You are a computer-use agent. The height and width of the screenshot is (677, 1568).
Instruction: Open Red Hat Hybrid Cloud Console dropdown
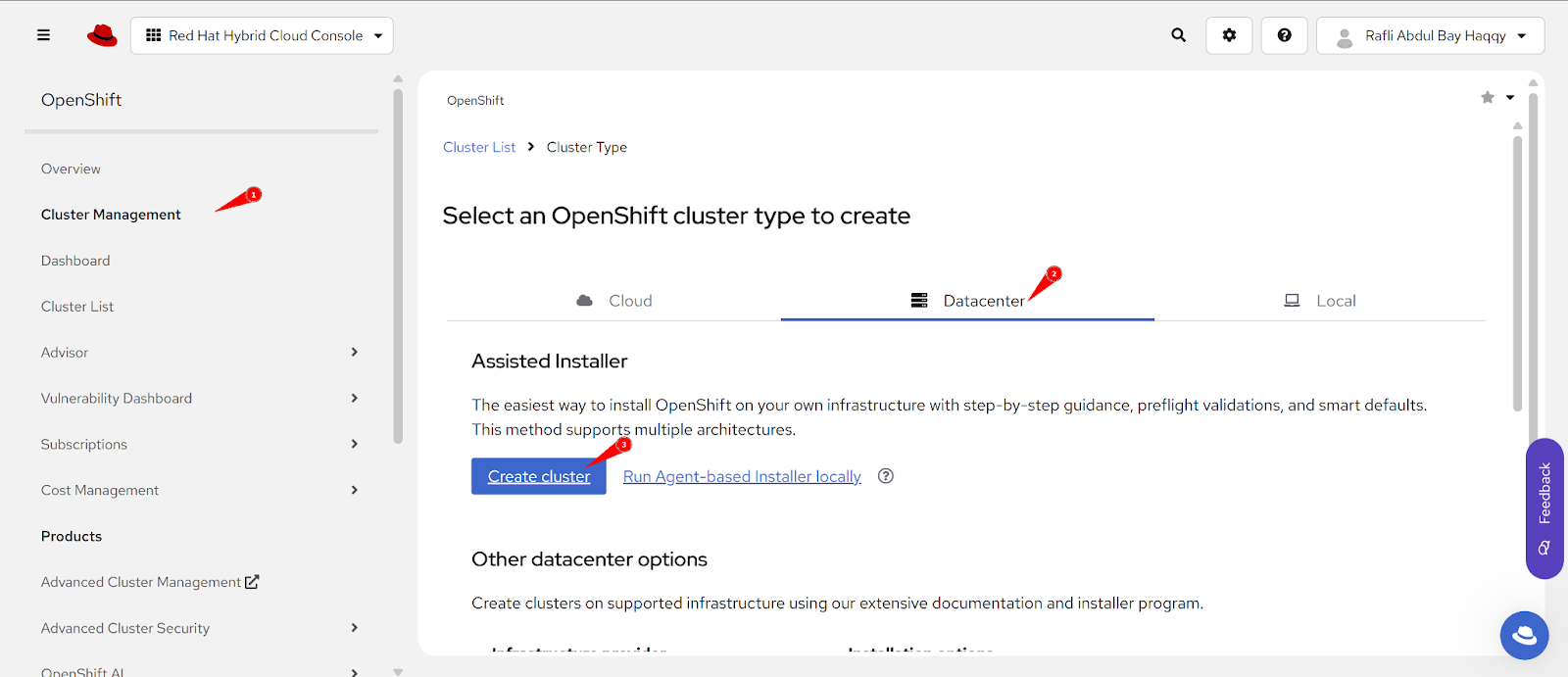pyautogui.click(x=262, y=35)
